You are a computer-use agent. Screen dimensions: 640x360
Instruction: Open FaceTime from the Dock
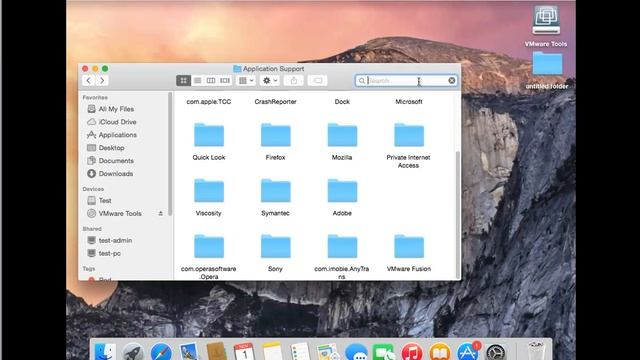point(384,351)
